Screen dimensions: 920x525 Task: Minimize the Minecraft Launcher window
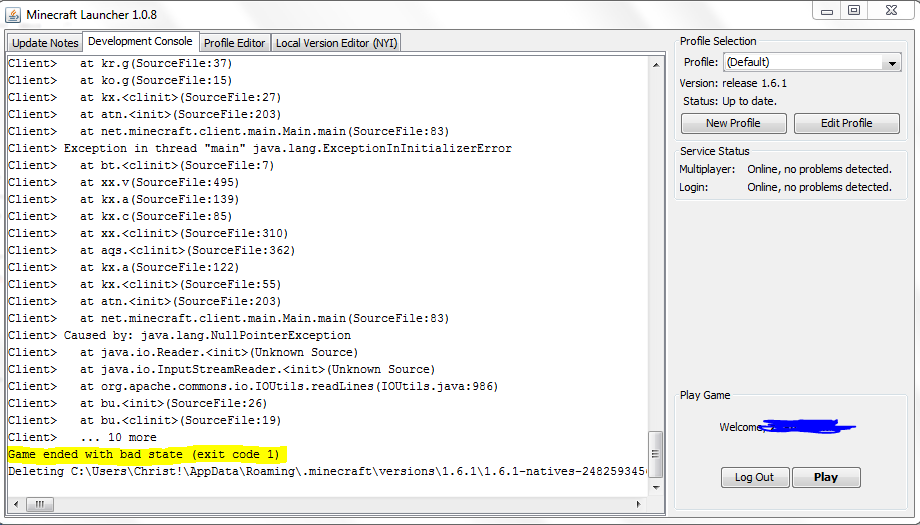(x=827, y=11)
